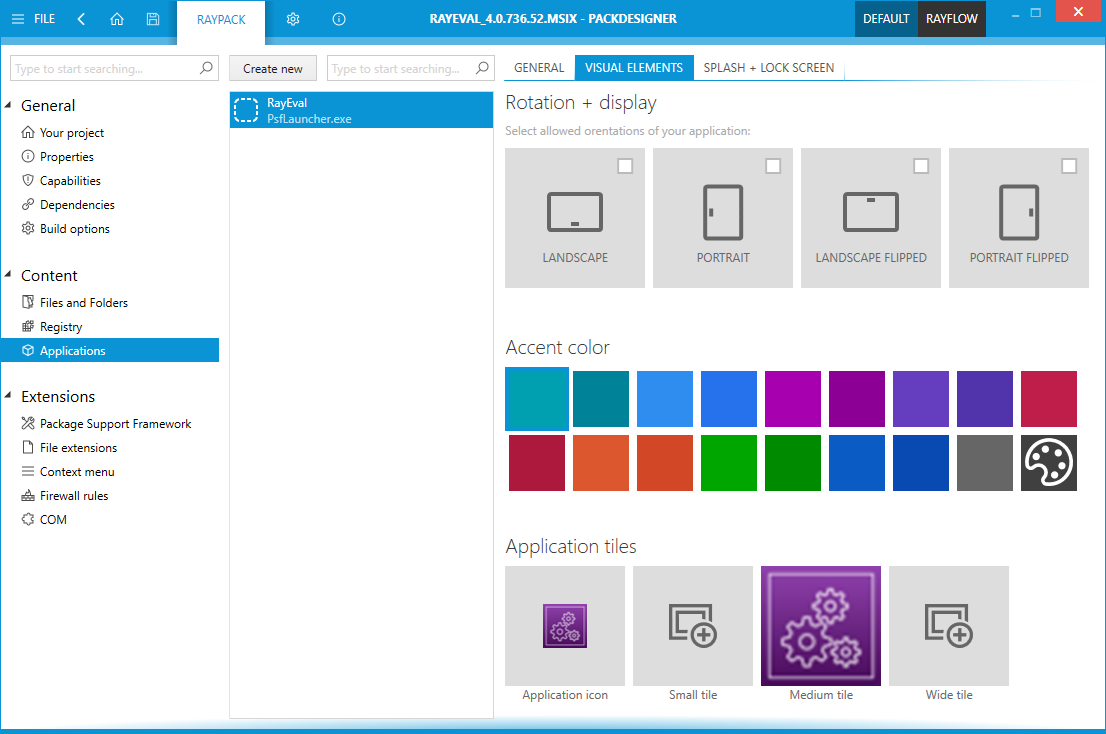The height and width of the screenshot is (734, 1106).
Task: Open the custom color palette icon
Action: coord(1048,463)
